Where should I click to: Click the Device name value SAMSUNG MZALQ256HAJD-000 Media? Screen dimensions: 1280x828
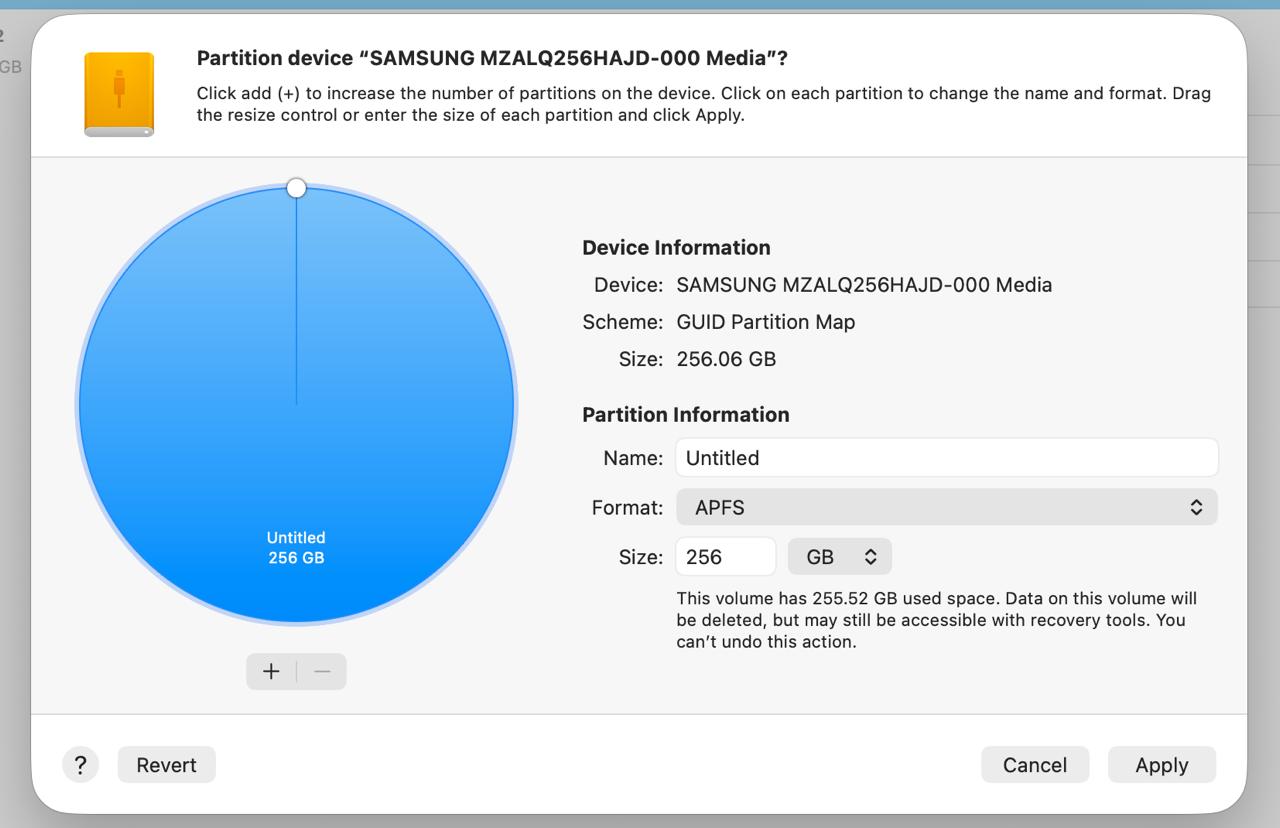tap(864, 285)
